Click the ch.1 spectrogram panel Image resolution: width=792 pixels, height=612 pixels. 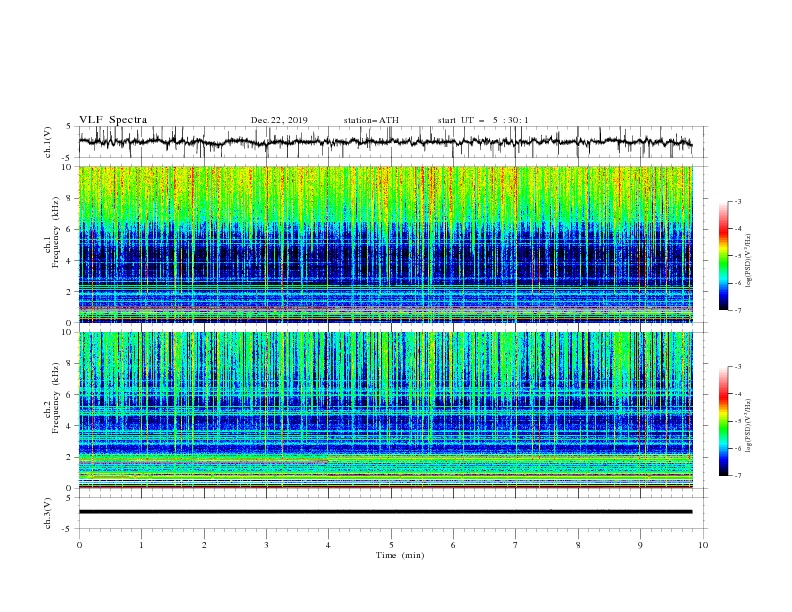pos(385,244)
